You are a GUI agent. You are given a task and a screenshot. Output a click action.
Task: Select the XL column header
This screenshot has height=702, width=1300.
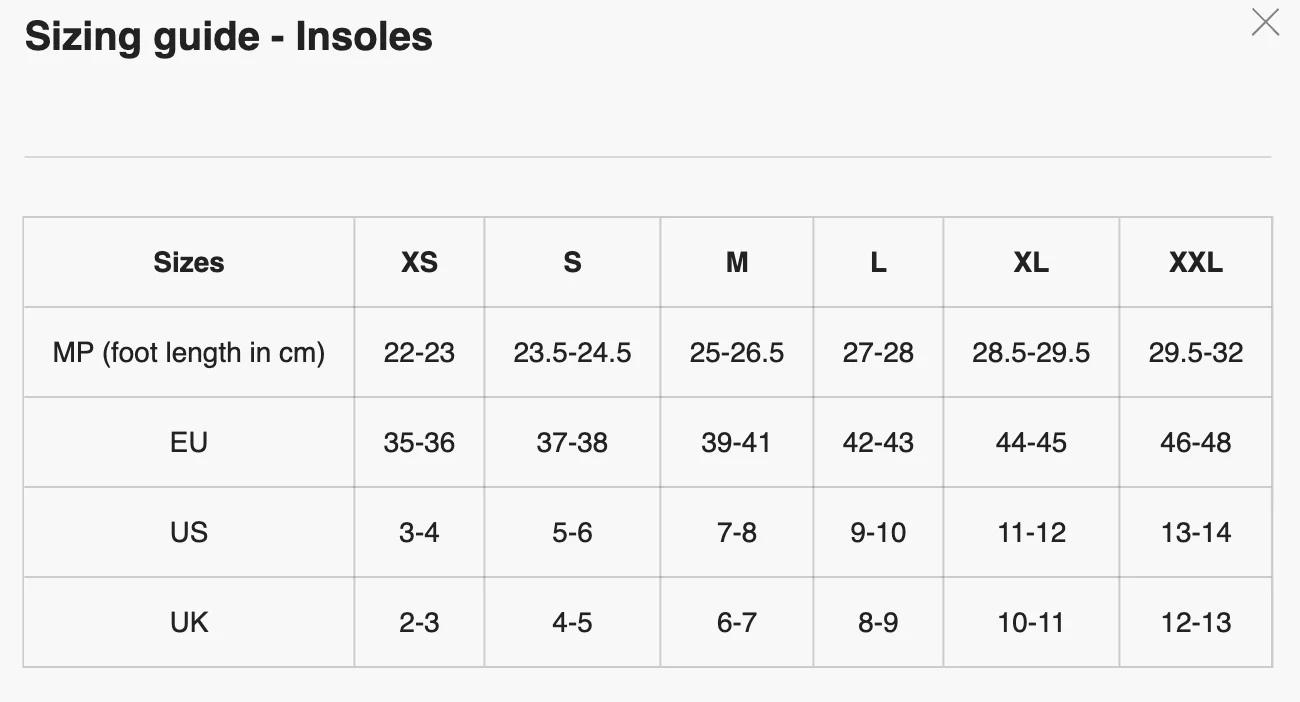[1031, 262]
